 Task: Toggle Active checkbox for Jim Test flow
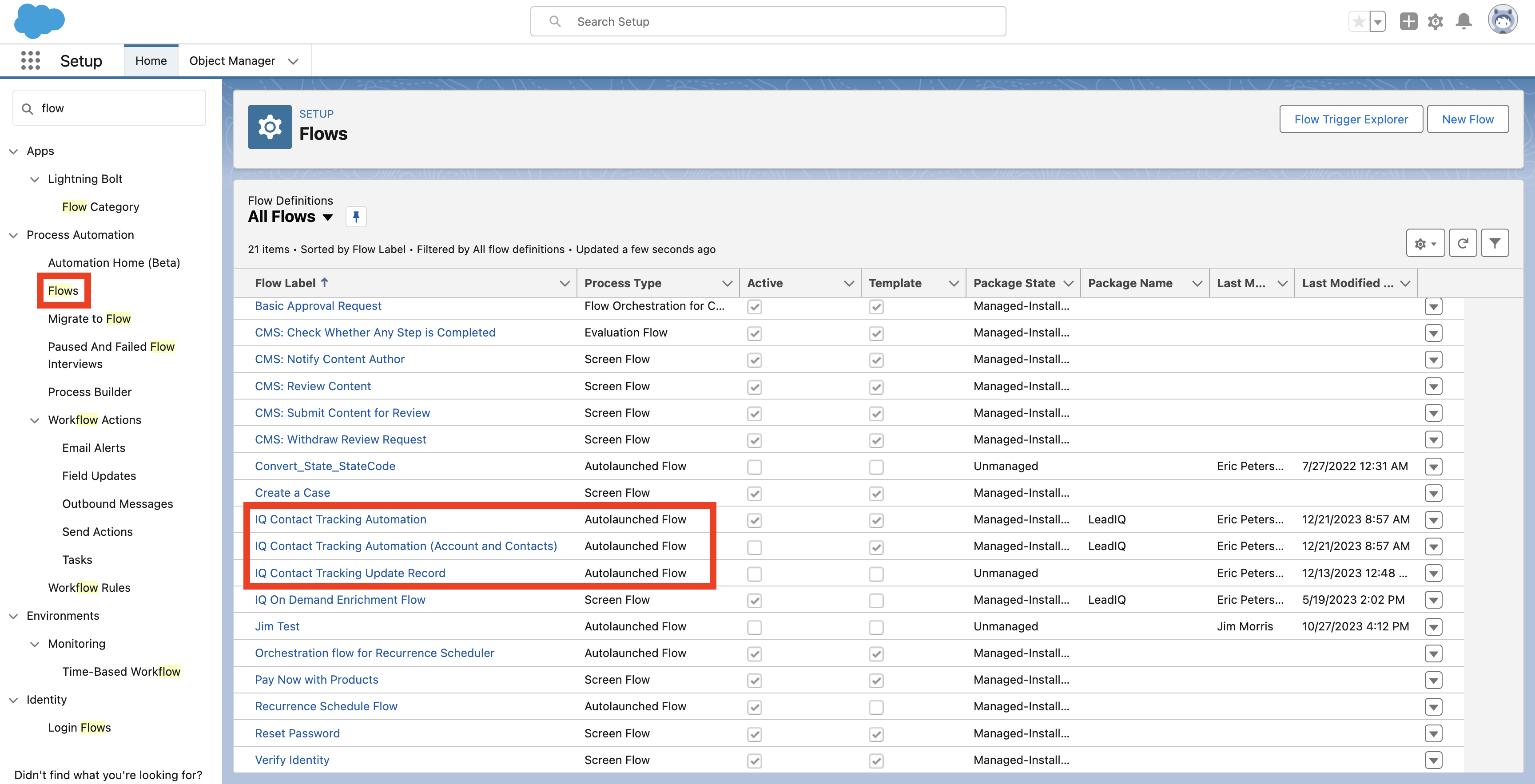point(754,627)
